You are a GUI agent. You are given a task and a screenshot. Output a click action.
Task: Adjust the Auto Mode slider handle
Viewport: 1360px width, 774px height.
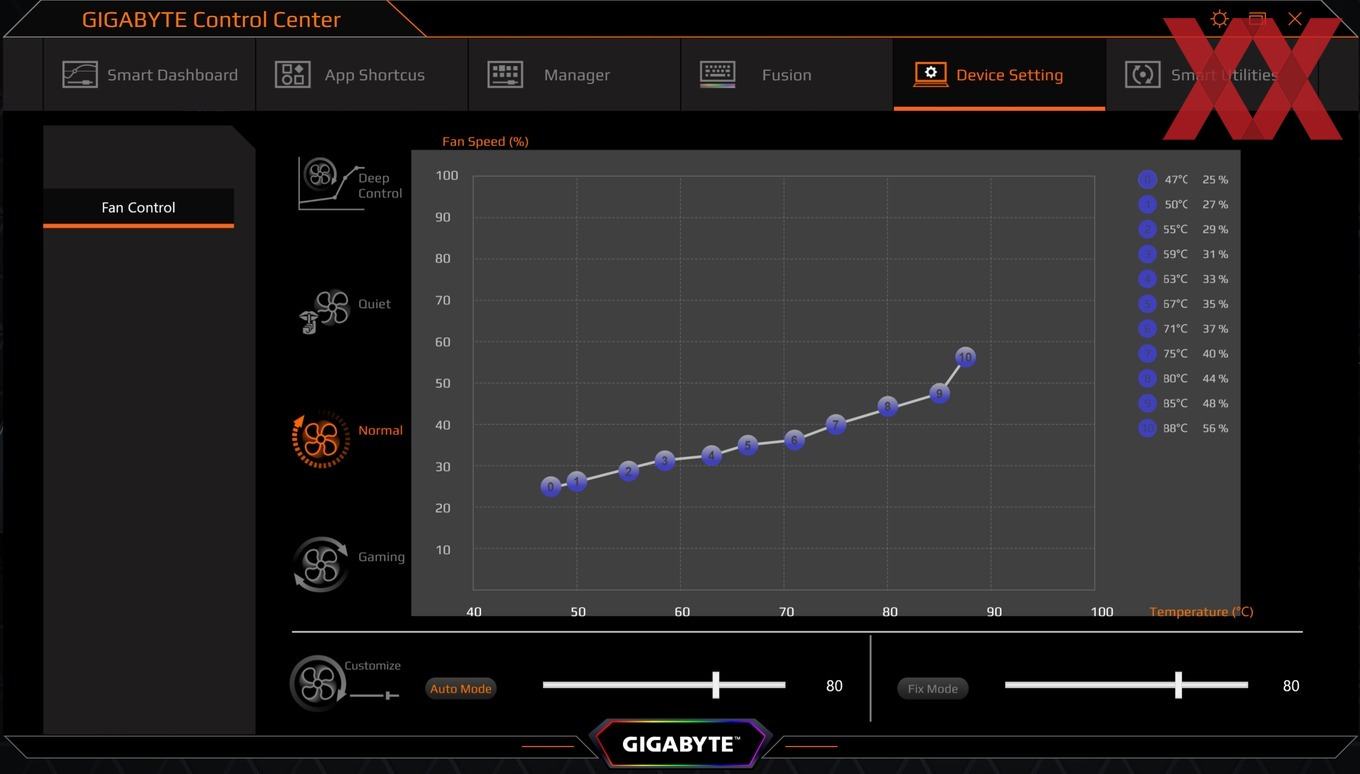click(716, 685)
